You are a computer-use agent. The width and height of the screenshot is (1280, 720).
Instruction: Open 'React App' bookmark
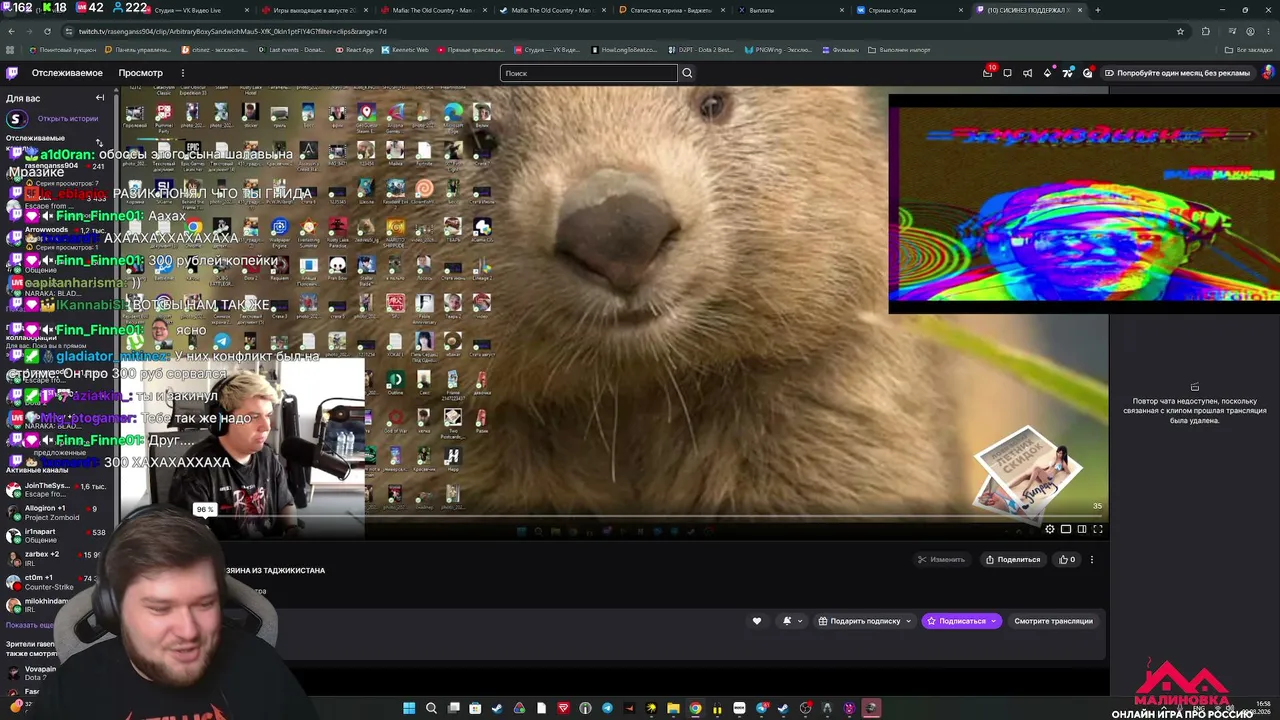[354, 49]
